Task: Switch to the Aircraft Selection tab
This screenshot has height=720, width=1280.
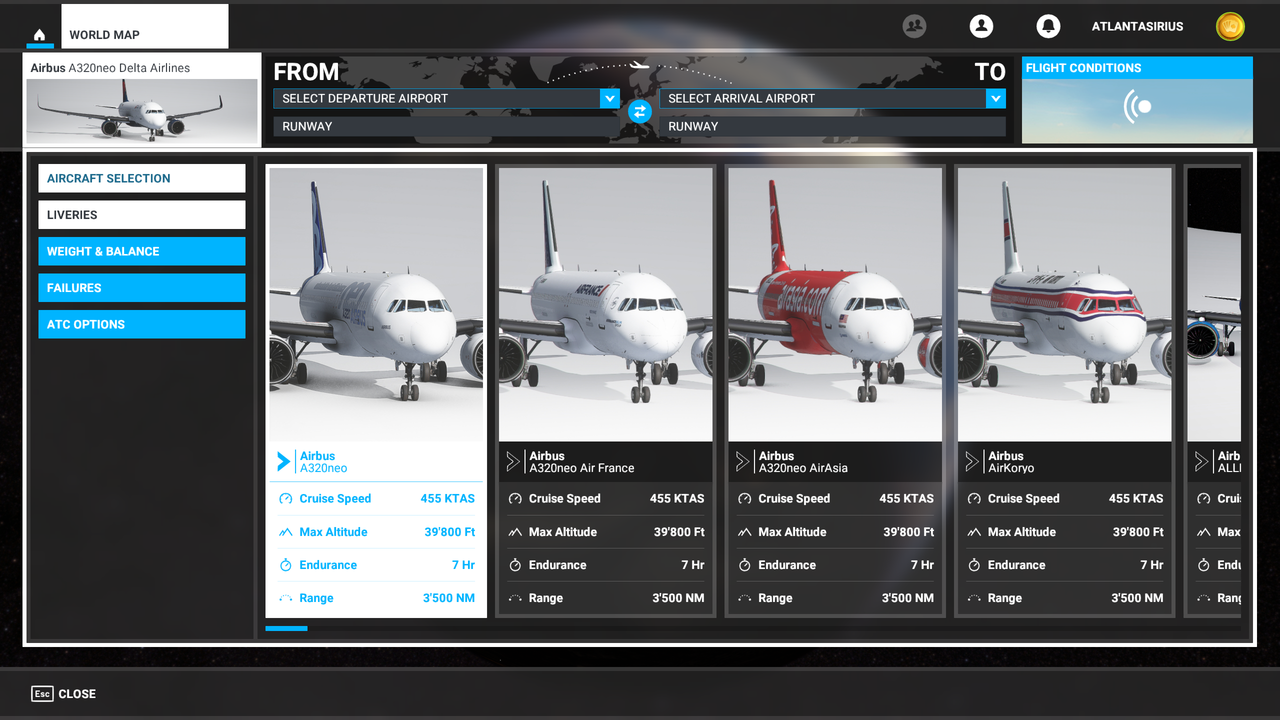Action: (141, 178)
